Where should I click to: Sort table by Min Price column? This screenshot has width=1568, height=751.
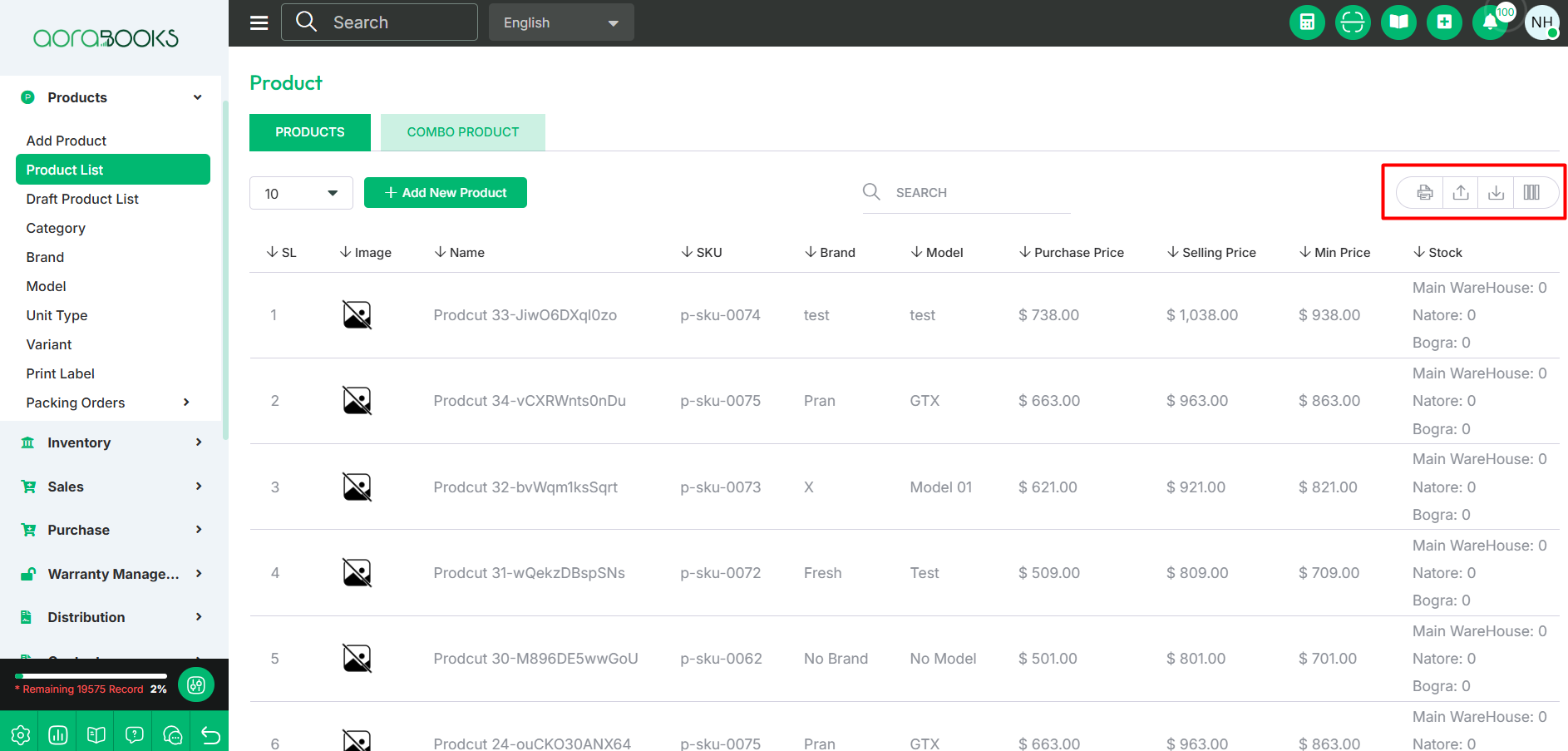pyautogui.click(x=1335, y=253)
